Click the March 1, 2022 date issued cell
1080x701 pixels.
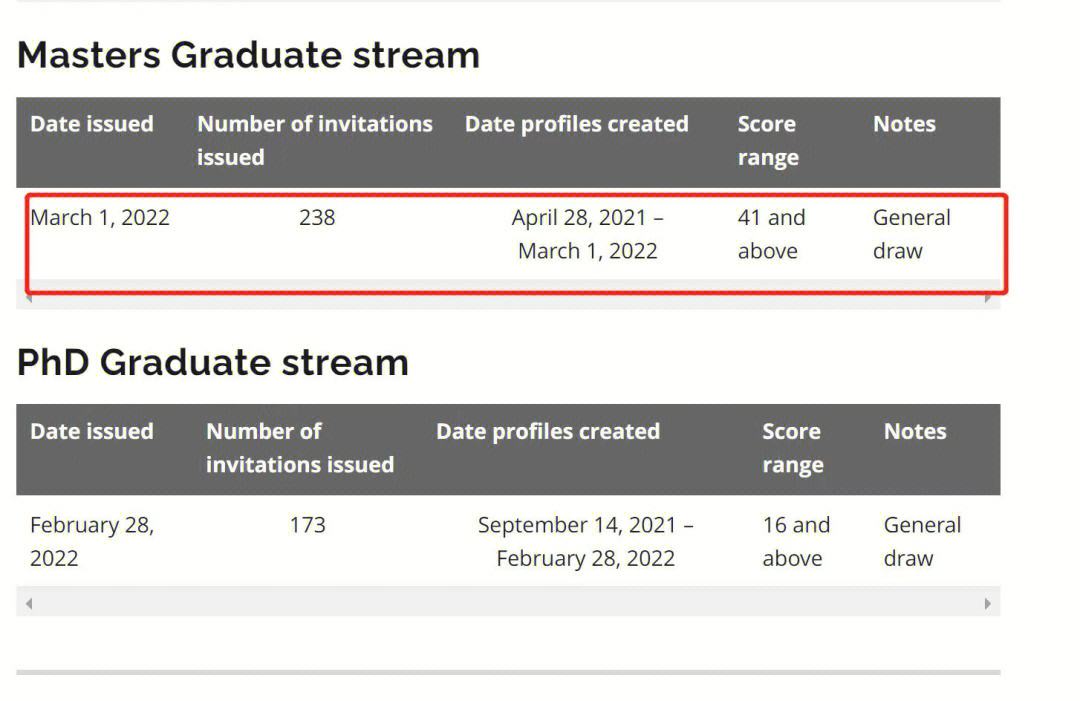point(100,218)
